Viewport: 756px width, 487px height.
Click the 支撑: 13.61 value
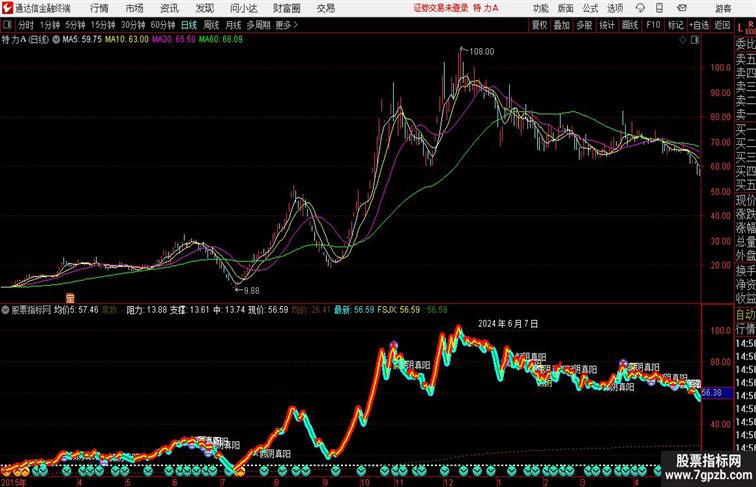pos(189,310)
